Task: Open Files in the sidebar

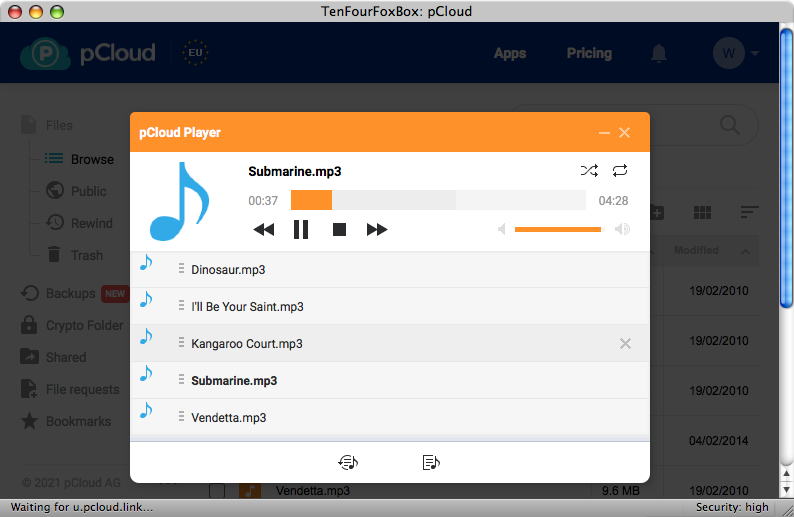Action: tap(47, 125)
